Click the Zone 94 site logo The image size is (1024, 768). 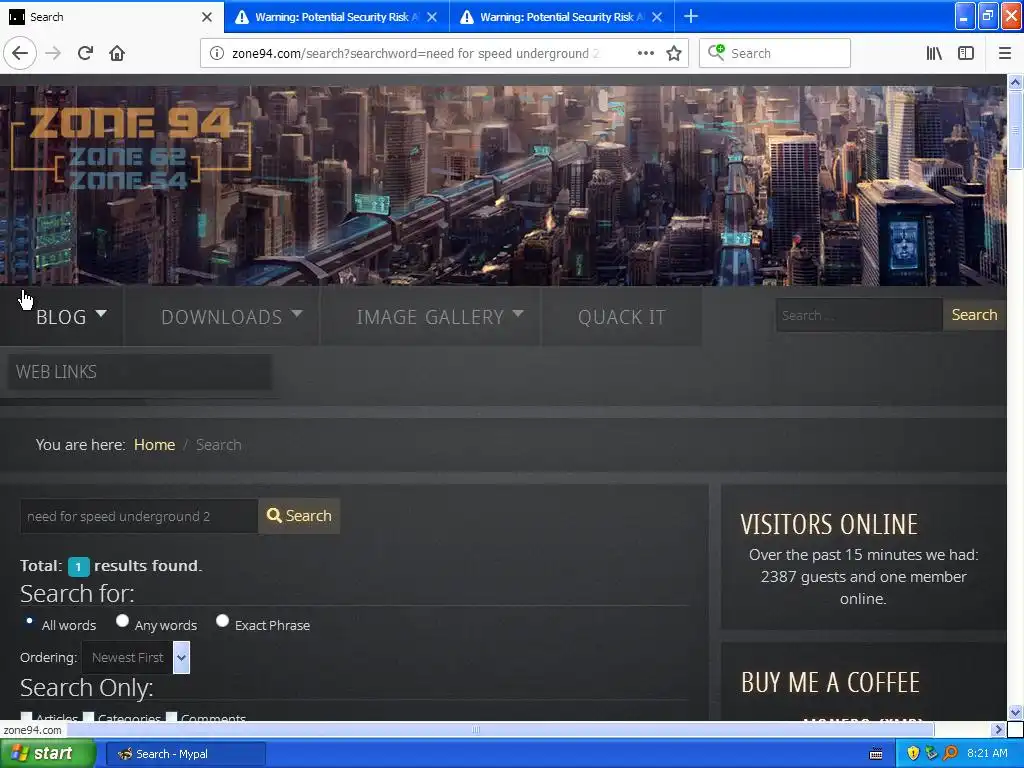click(131, 148)
